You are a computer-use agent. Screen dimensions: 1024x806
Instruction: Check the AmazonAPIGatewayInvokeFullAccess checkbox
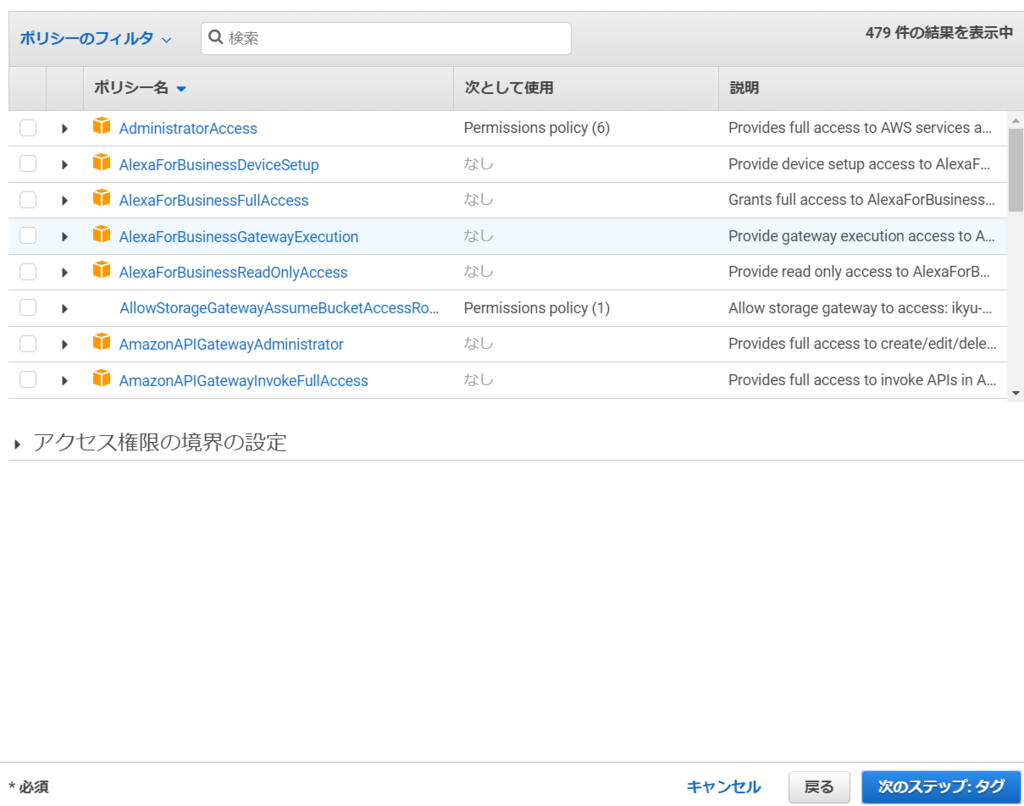coord(28,379)
